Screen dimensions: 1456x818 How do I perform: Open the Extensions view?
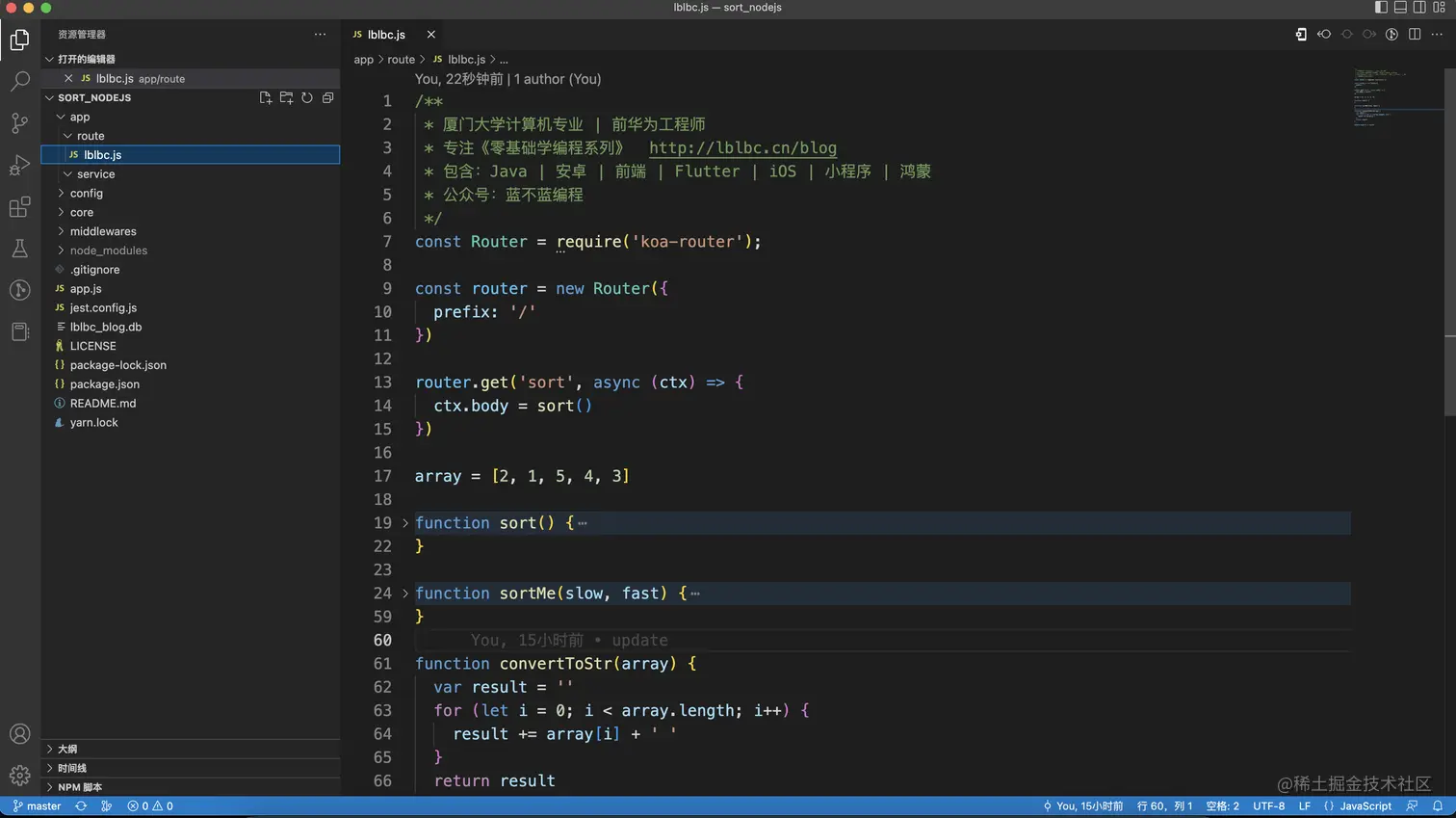tap(19, 207)
